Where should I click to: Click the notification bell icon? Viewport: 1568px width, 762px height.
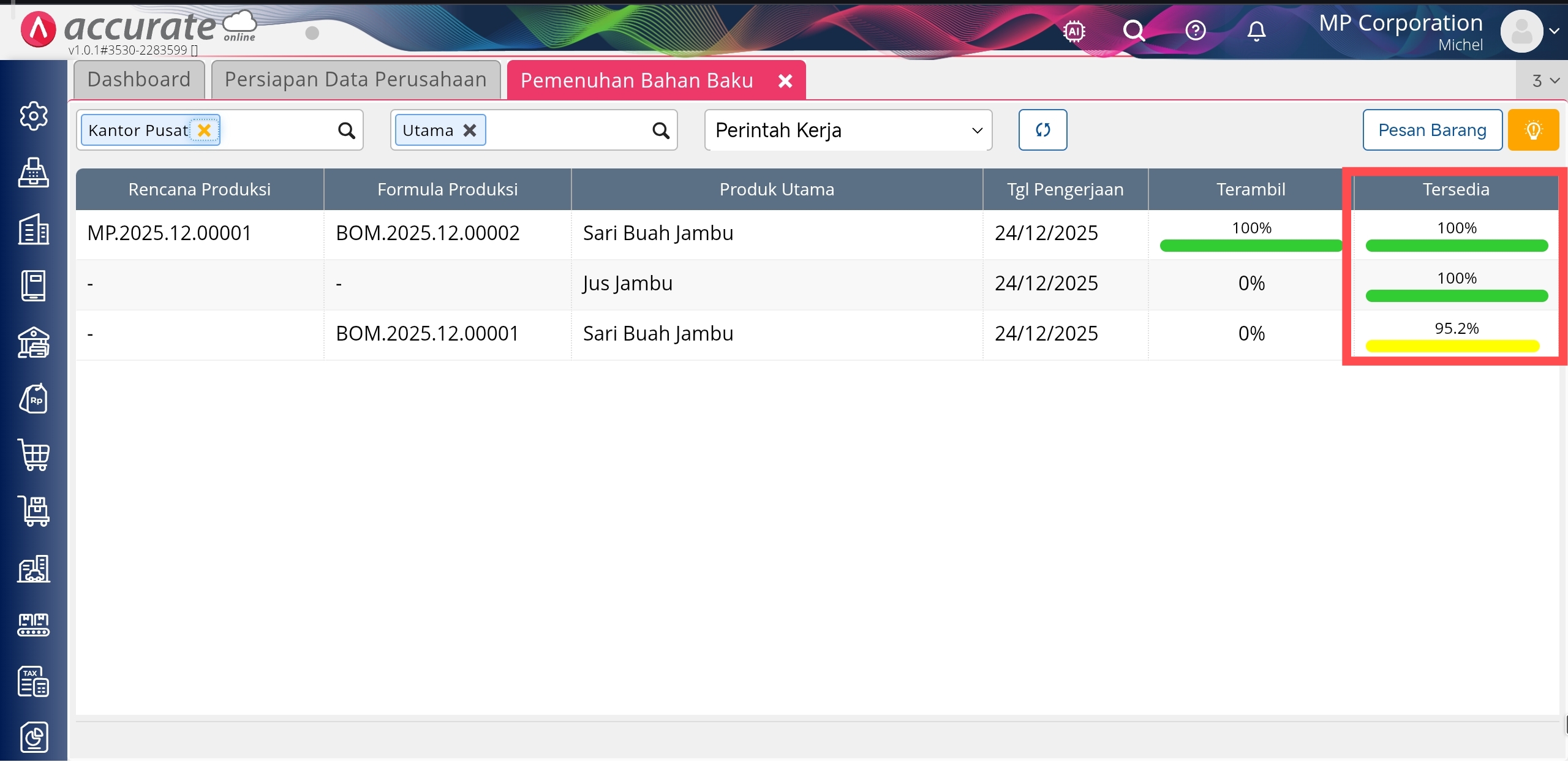point(1256,31)
